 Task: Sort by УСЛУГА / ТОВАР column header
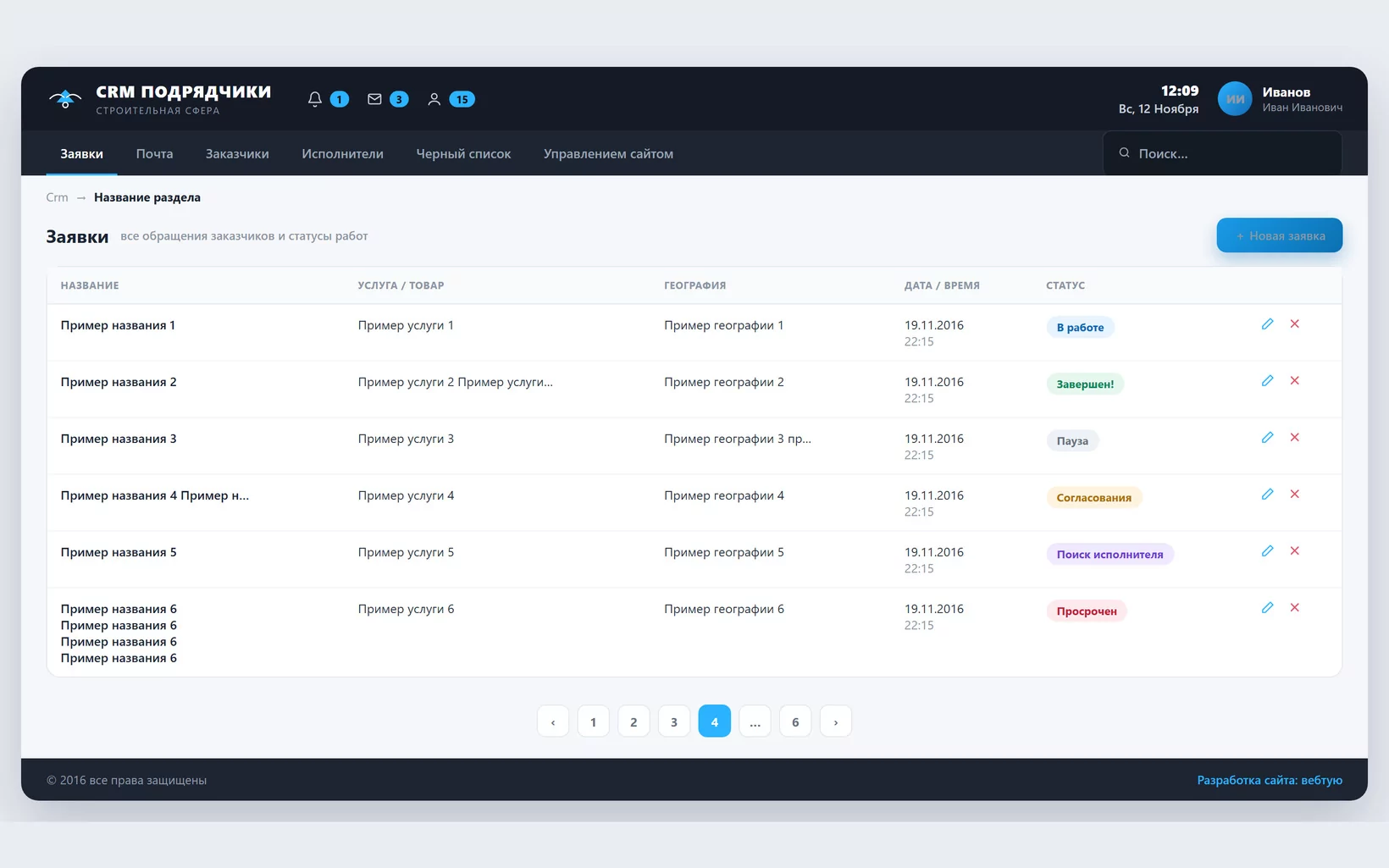click(x=401, y=285)
